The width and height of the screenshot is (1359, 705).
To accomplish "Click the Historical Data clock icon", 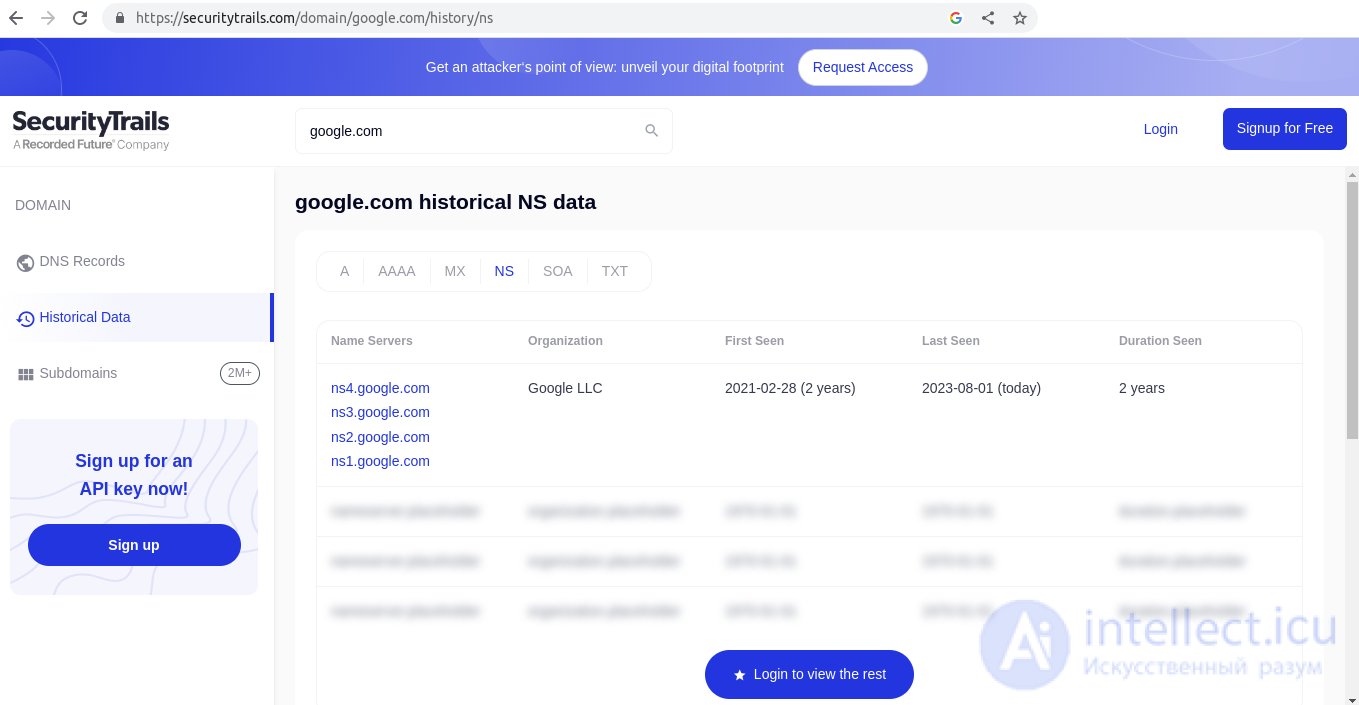I will coord(26,319).
